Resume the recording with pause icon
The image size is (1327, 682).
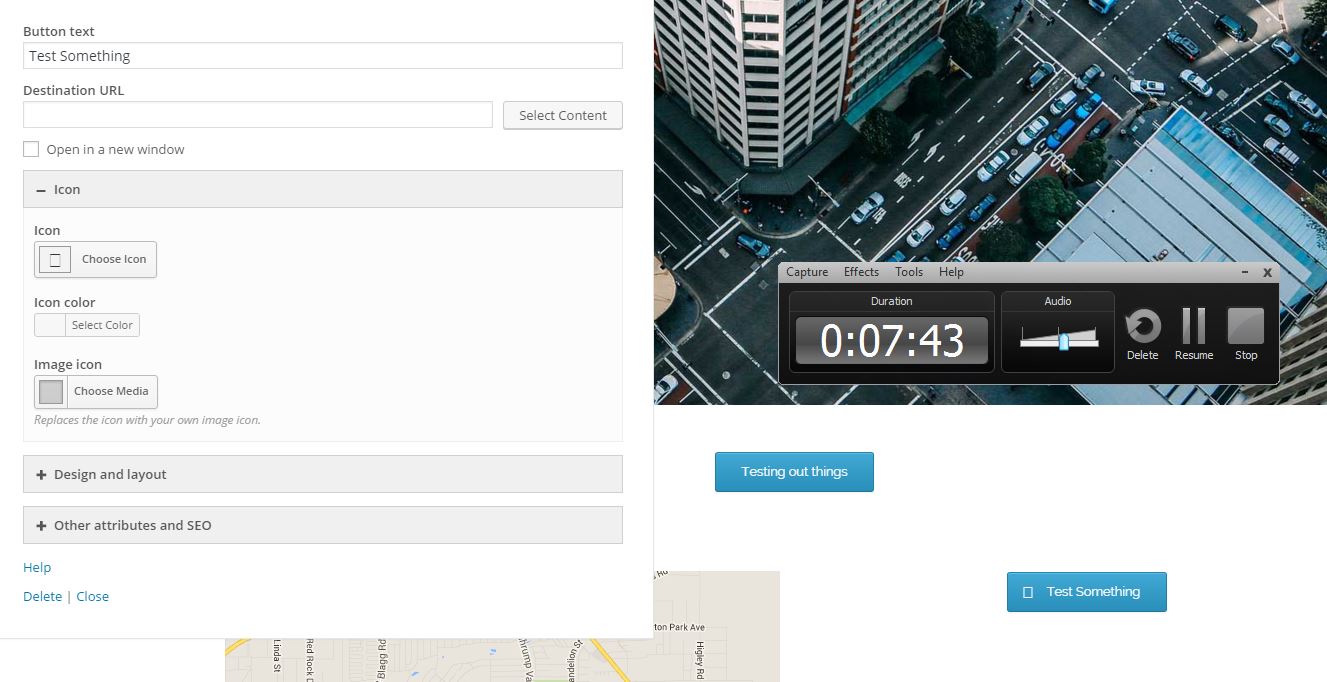tap(1193, 327)
